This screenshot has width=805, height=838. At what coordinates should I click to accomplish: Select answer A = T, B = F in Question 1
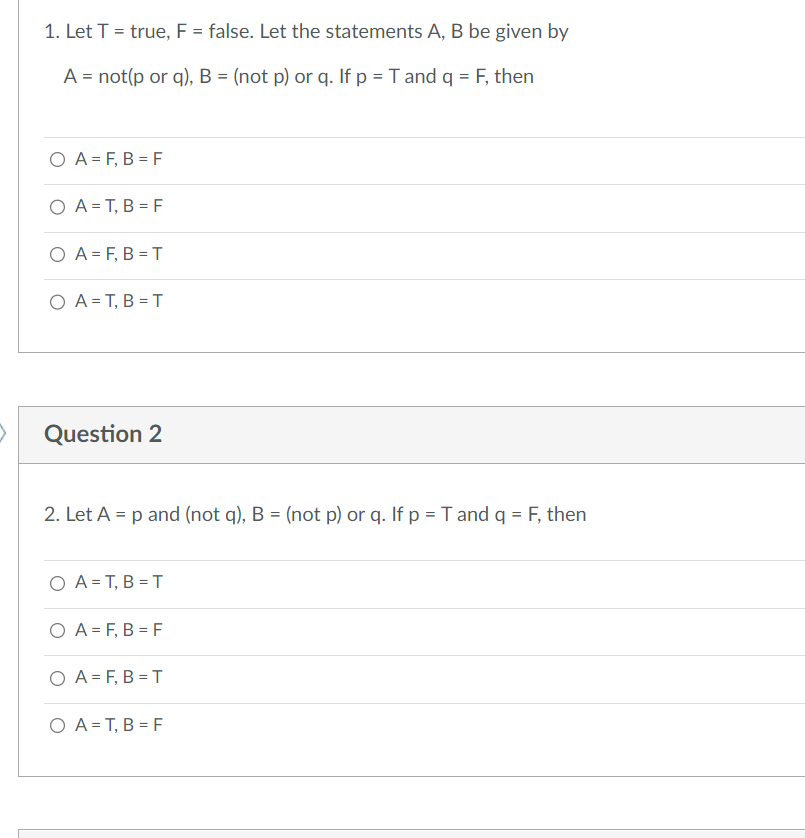tap(119, 206)
